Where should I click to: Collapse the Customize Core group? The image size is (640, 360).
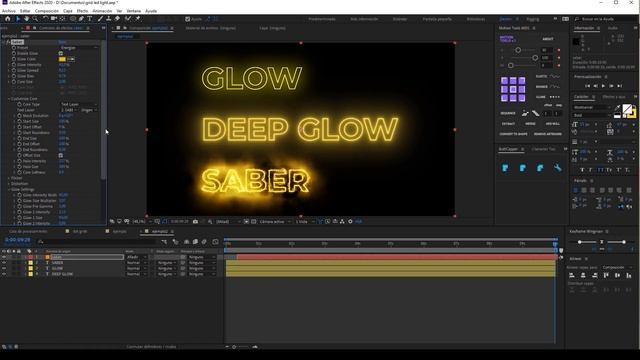(9, 98)
